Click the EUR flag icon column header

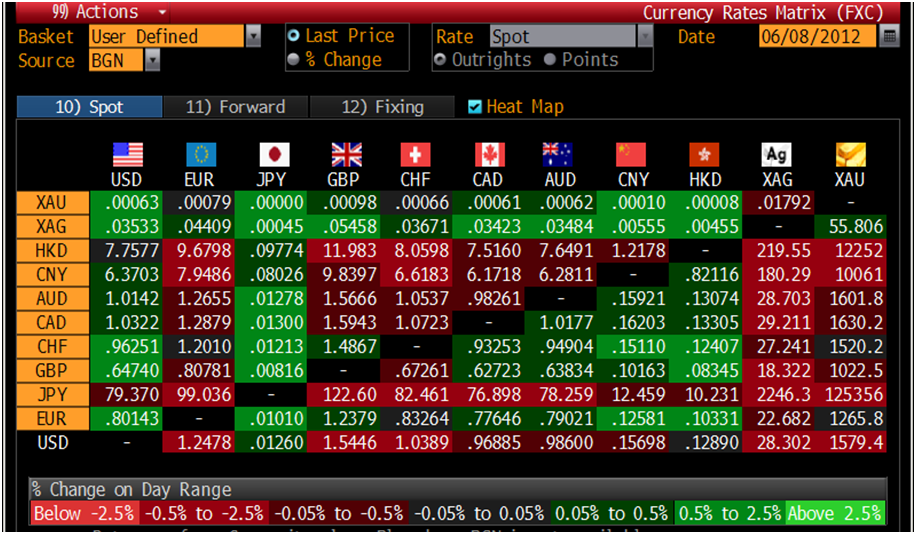(x=200, y=155)
